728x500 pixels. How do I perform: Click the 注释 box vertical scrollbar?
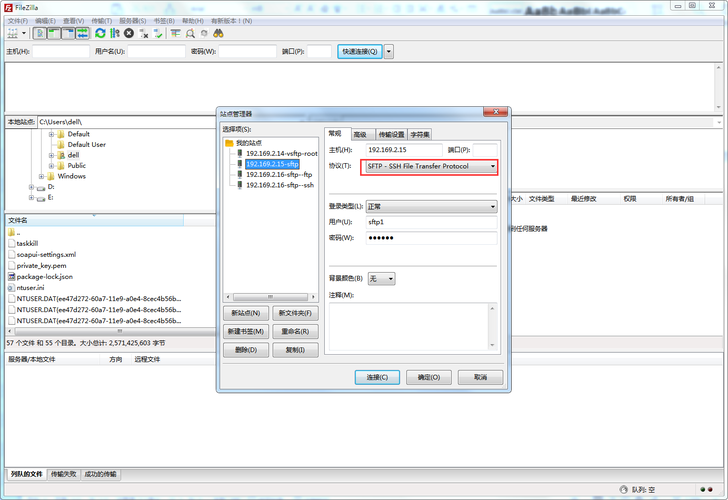point(492,327)
